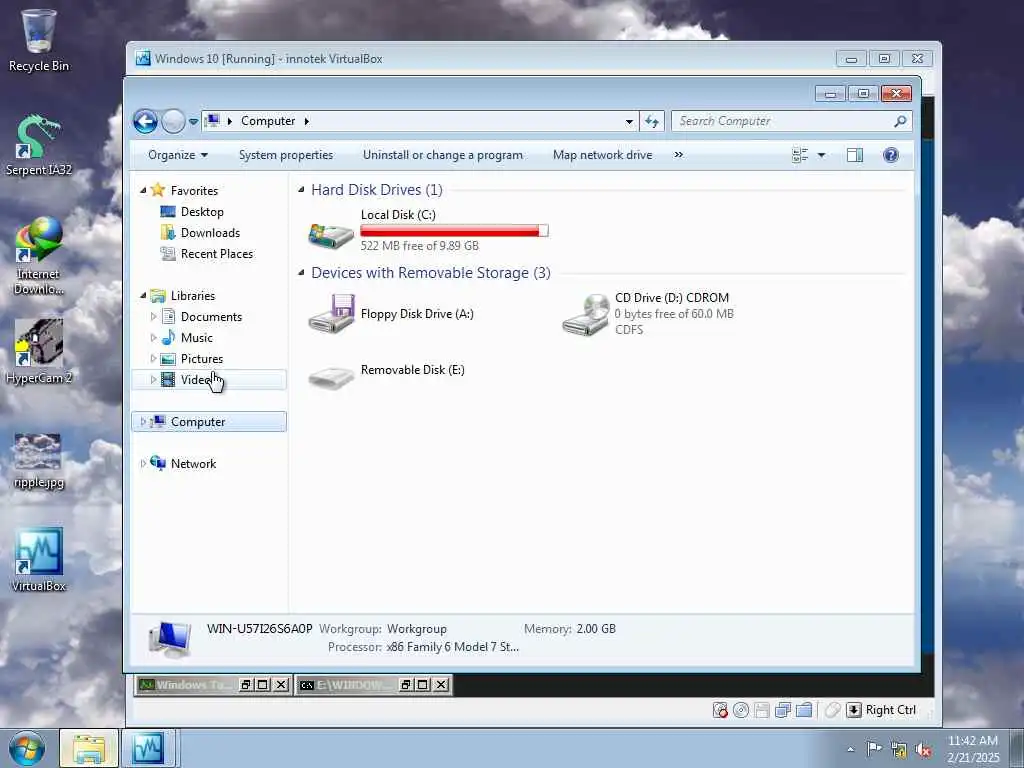Screen dimensions: 1024x768
Task: Select Downloads under Favorites
Action: (210, 232)
